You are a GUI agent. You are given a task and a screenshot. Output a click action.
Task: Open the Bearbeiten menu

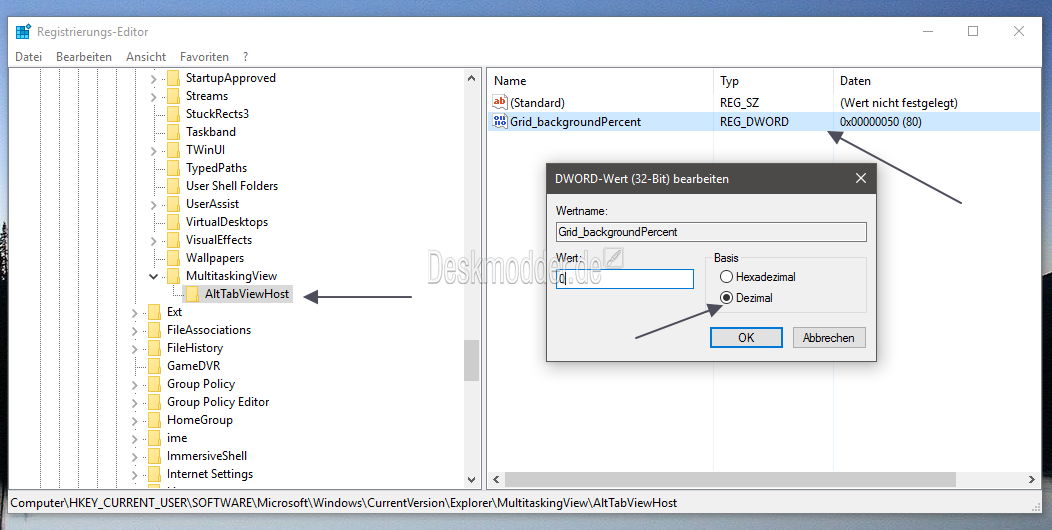[x=84, y=57]
